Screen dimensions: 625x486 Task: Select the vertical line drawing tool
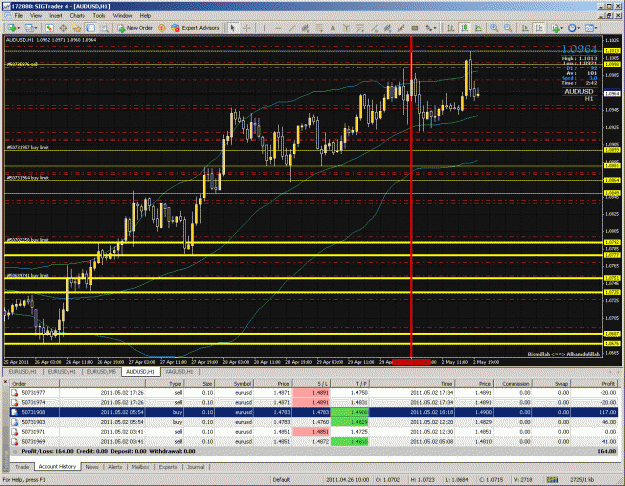tap(264, 28)
